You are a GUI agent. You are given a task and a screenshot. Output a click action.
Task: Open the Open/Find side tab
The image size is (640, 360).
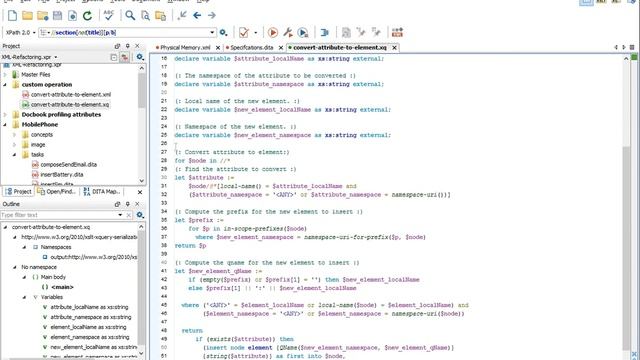(56, 191)
